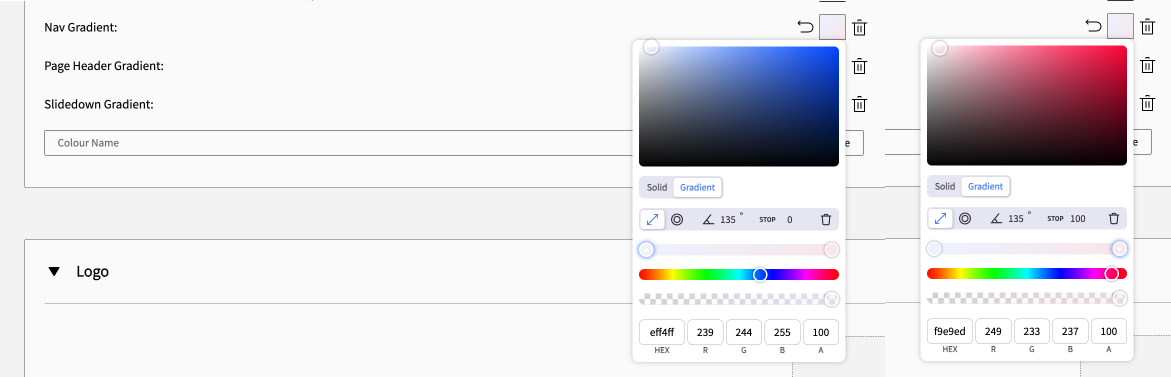This screenshot has height=377, width=1171.
Task: Collapse the Logo section
Action: pos(54,272)
